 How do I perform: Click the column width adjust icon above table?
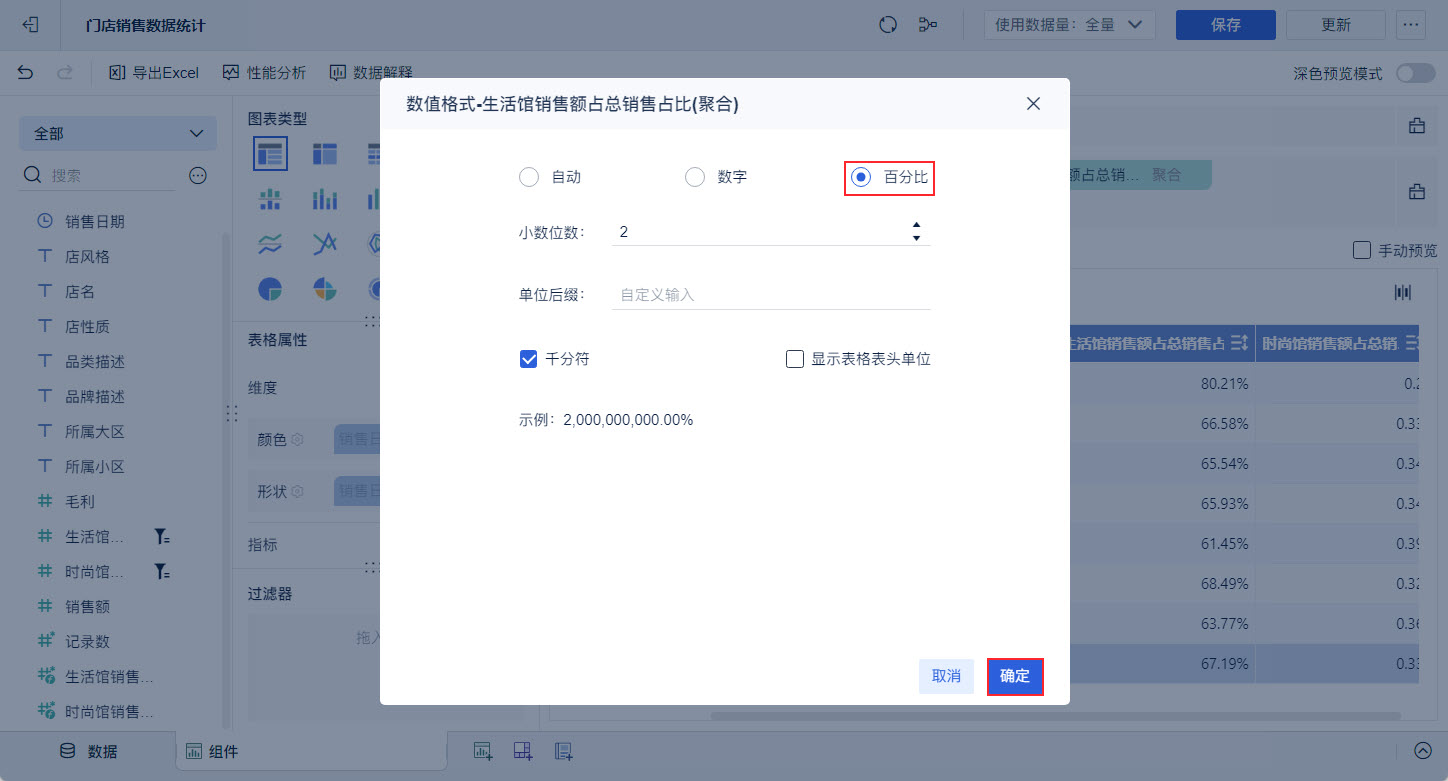(x=1403, y=292)
